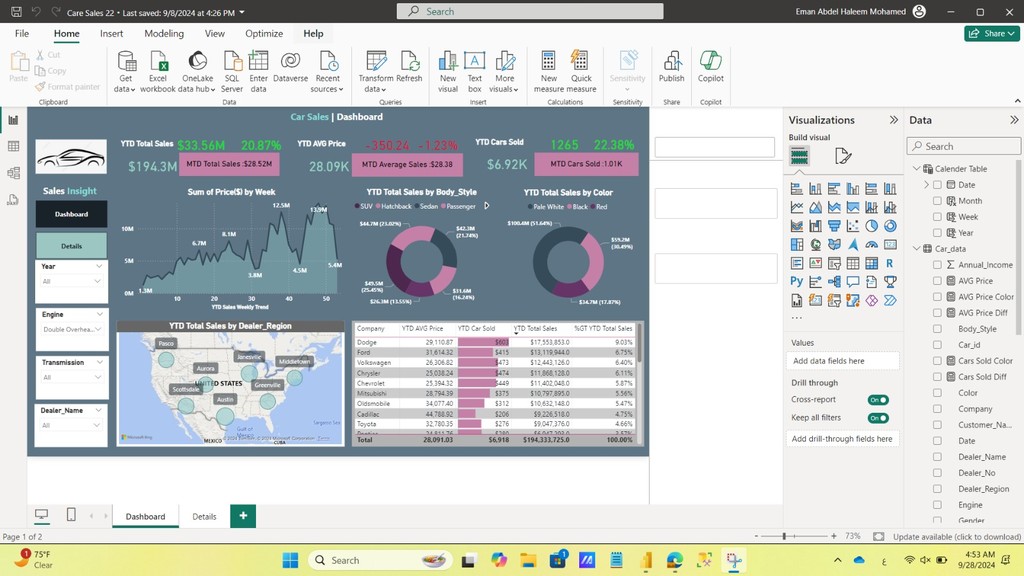
Task: Open the File menu
Action: tap(22, 33)
